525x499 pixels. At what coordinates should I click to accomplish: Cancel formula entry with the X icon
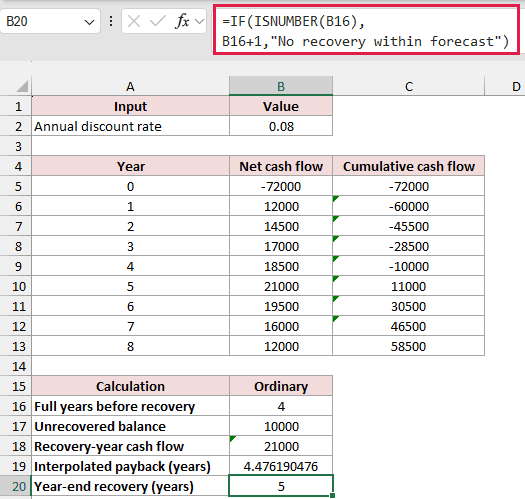coord(134,21)
